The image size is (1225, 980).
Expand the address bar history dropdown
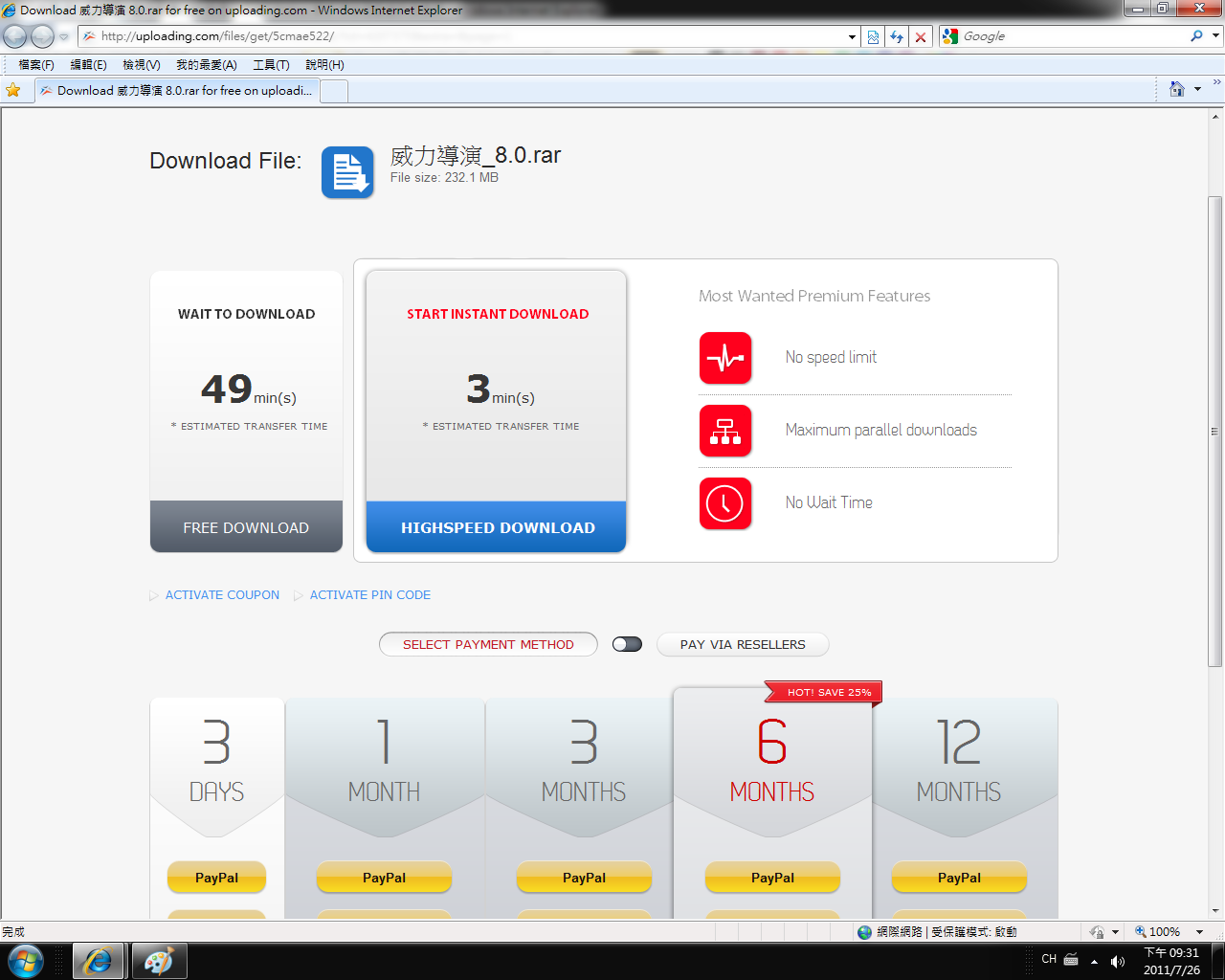tap(852, 36)
